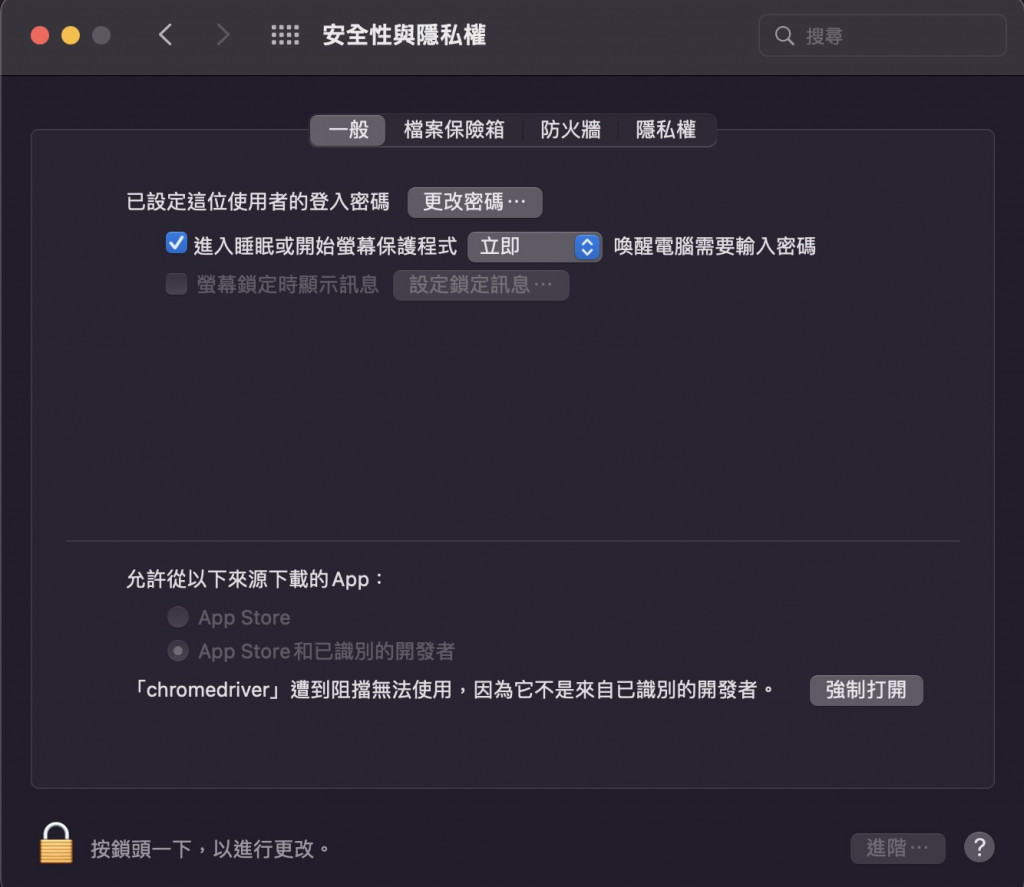Click 強制打開 to allow chromedriver

(x=866, y=690)
